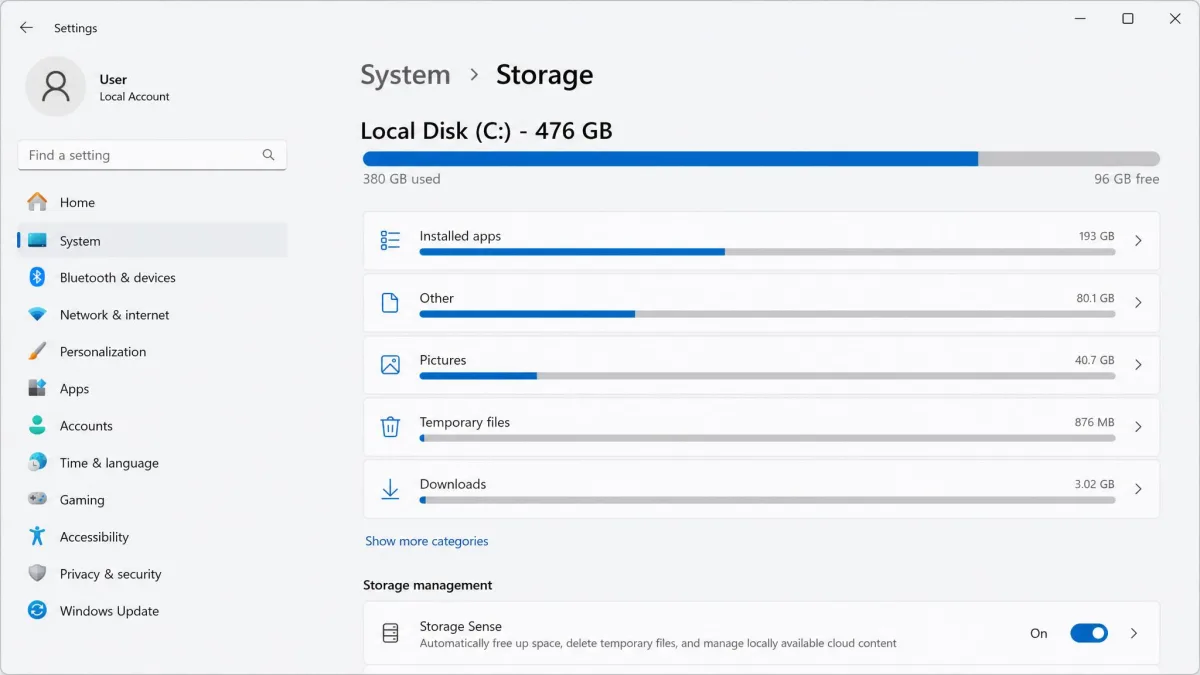This screenshot has width=1200, height=675.
Task: Click the 96 GB free text
Action: coord(1127,179)
